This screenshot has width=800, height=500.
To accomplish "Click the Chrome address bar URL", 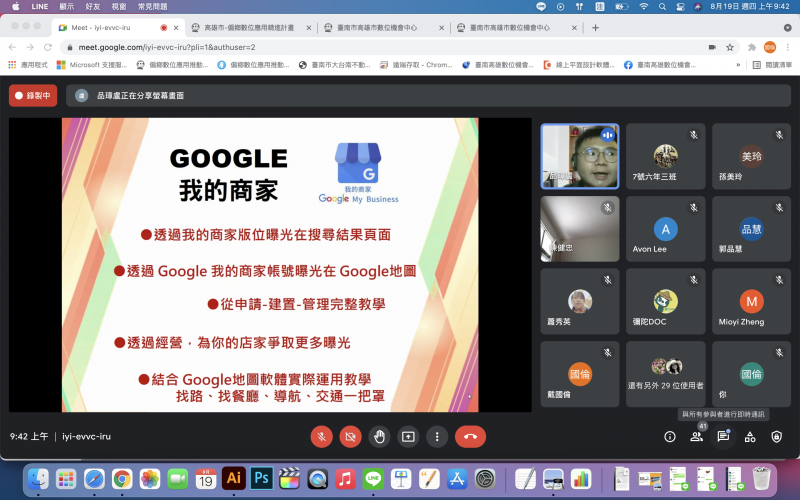I will 167,47.
